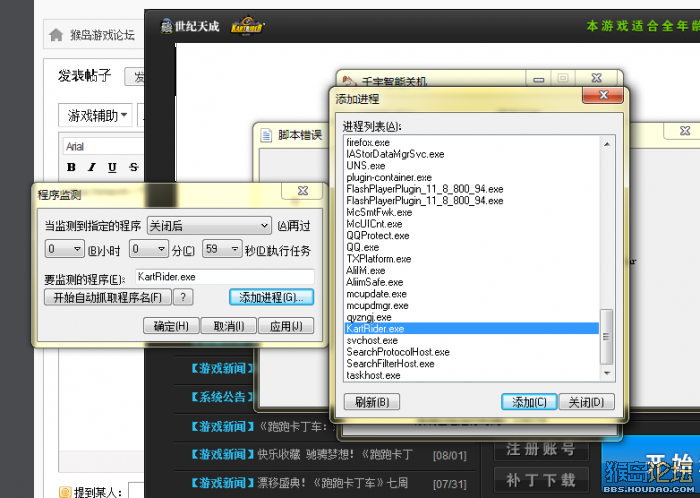
Task: Click the script error document icon
Action: click(267, 135)
